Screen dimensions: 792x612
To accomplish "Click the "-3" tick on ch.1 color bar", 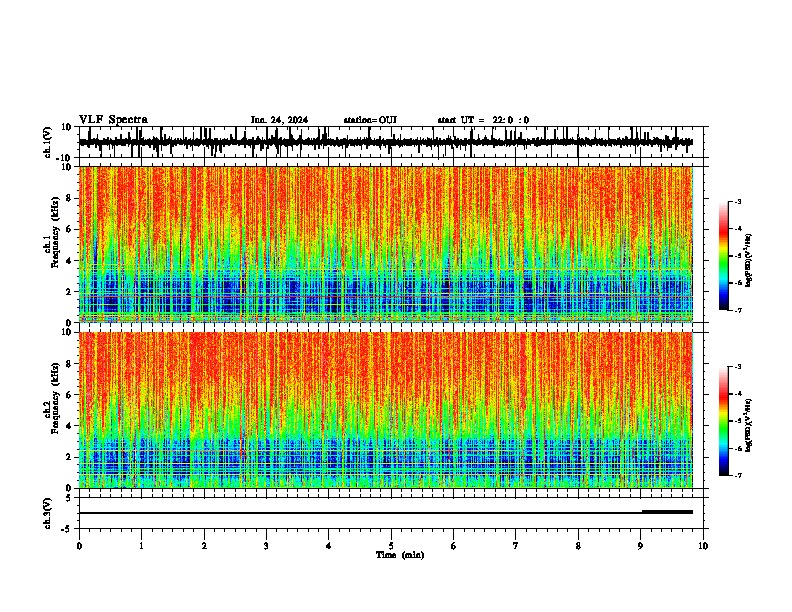I will pyautogui.click(x=738, y=201).
